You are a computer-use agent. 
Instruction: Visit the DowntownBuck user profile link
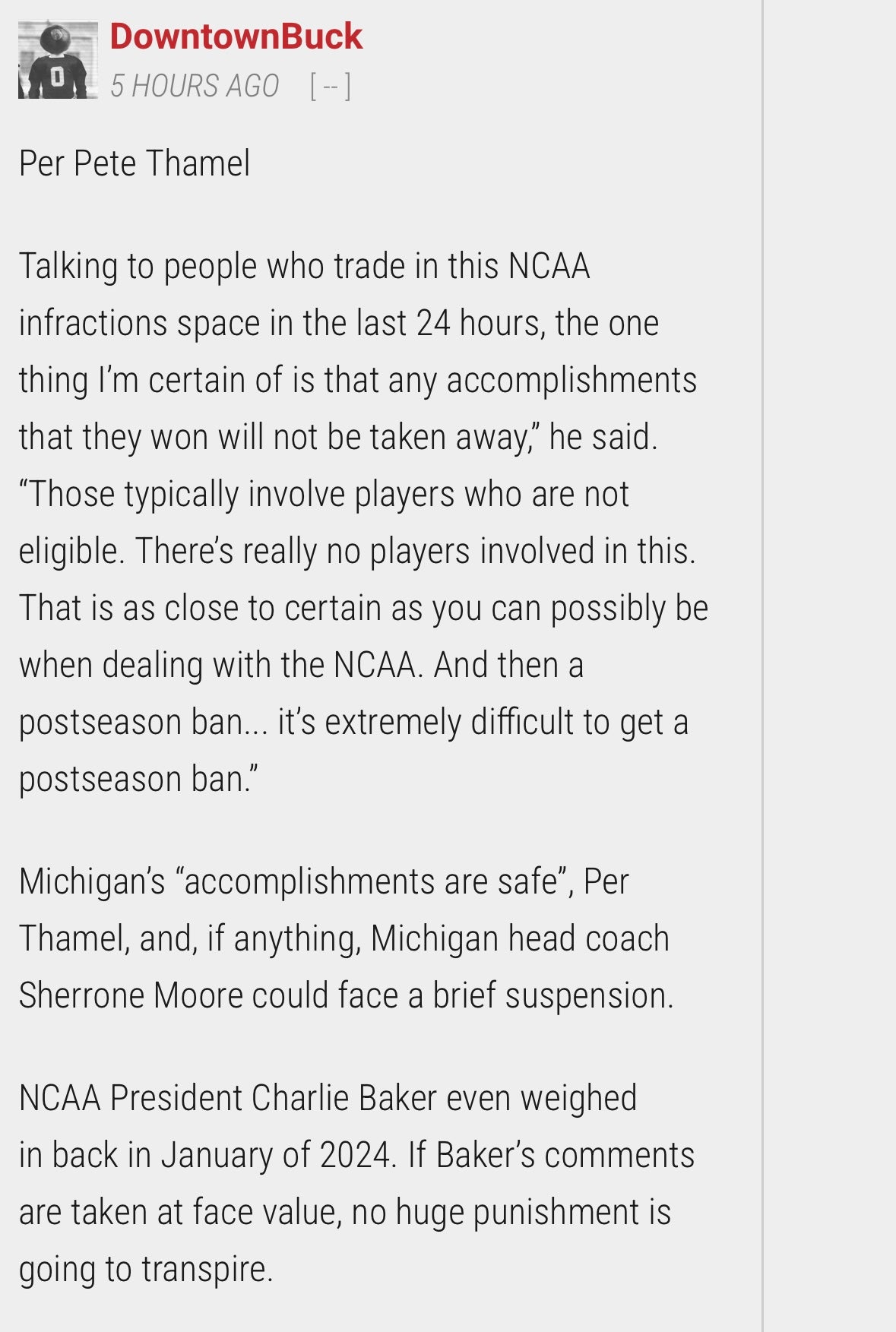coord(236,36)
